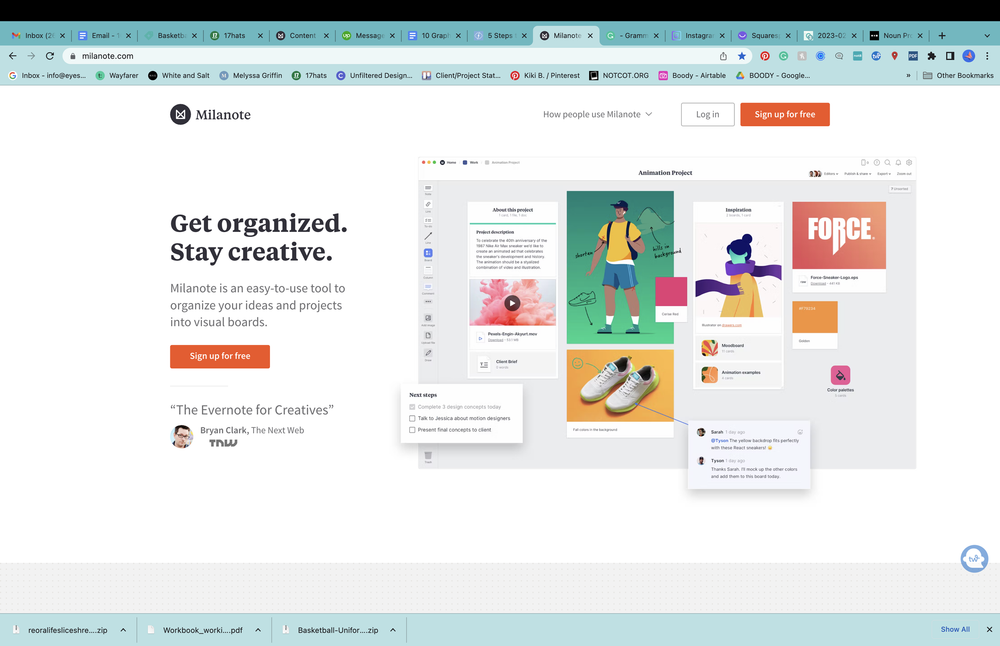Image resolution: width=1000 pixels, height=646 pixels.
Task: Open the sneakers image card
Action: pos(620,385)
